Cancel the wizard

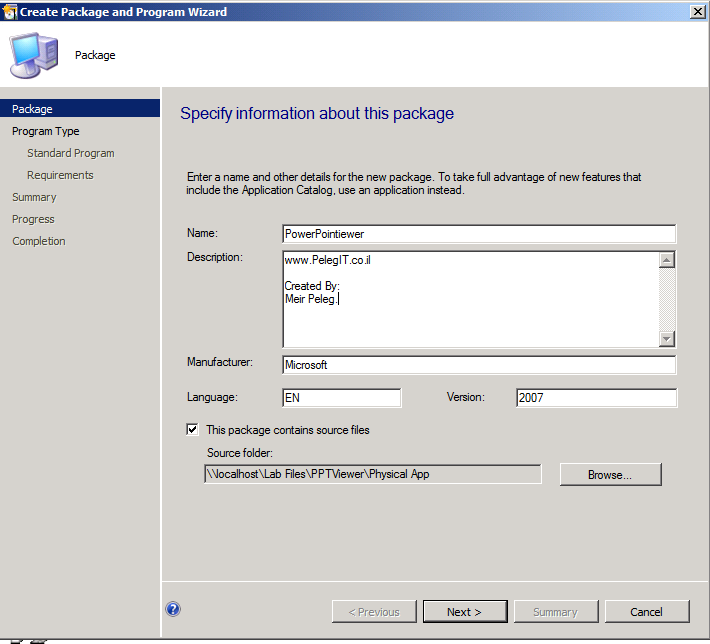tap(647, 612)
